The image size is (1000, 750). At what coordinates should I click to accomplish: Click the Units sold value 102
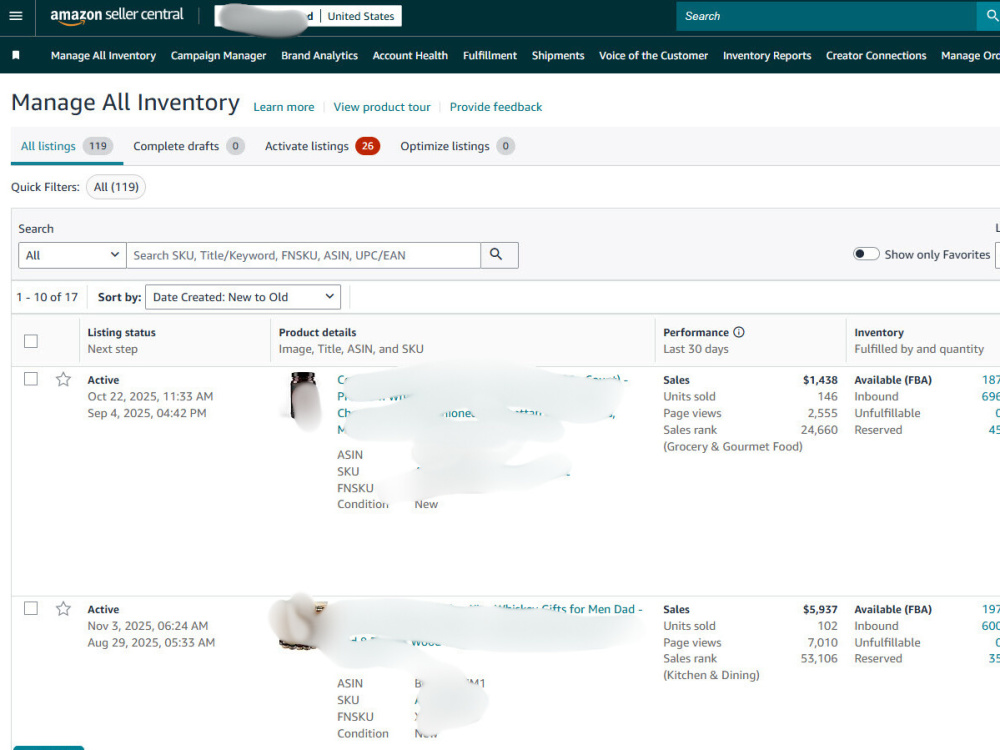click(827, 626)
